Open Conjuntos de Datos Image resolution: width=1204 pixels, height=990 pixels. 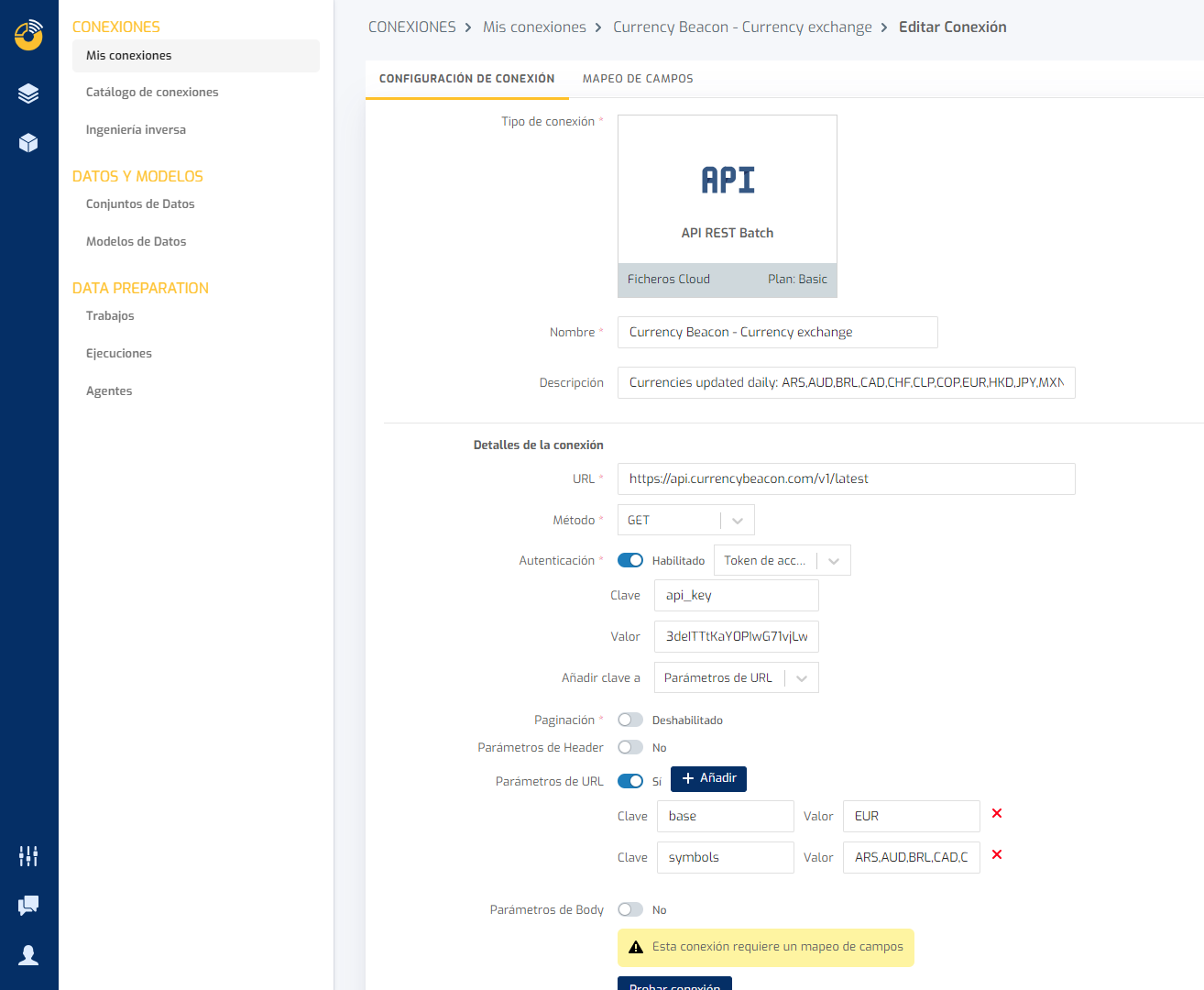[x=140, y=203]
